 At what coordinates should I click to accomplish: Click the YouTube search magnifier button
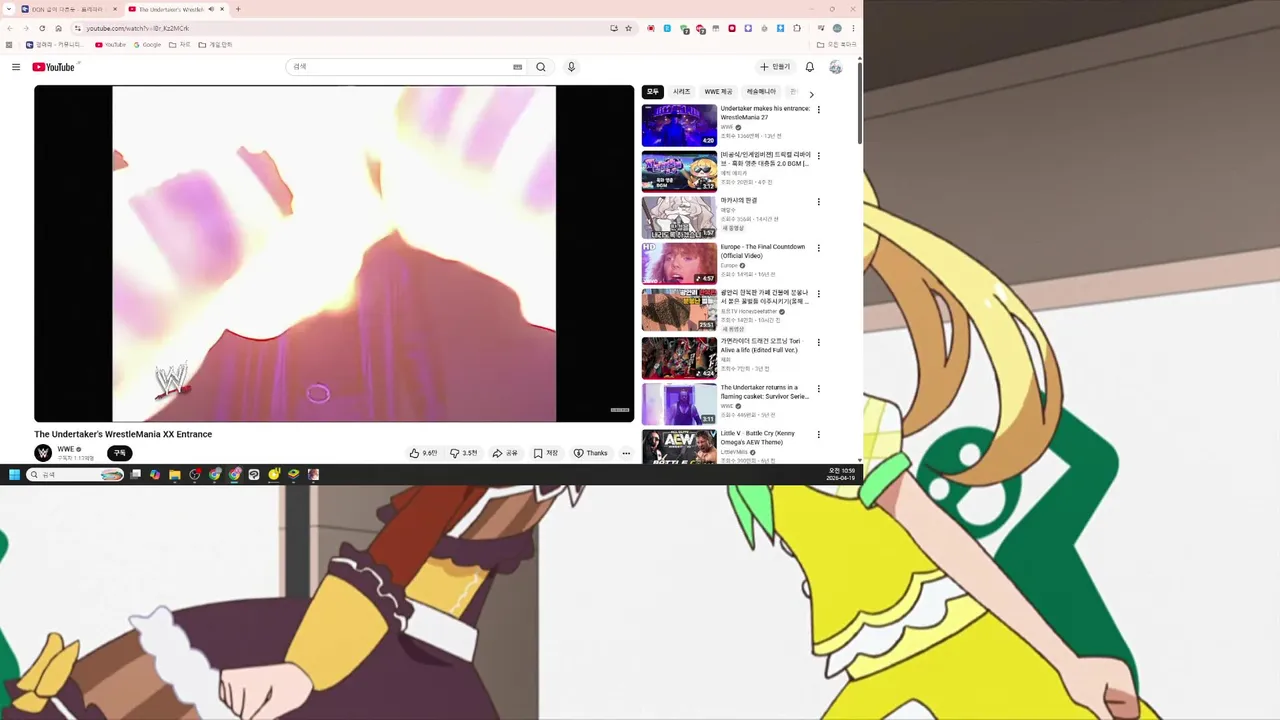click(x=541, y=67)
